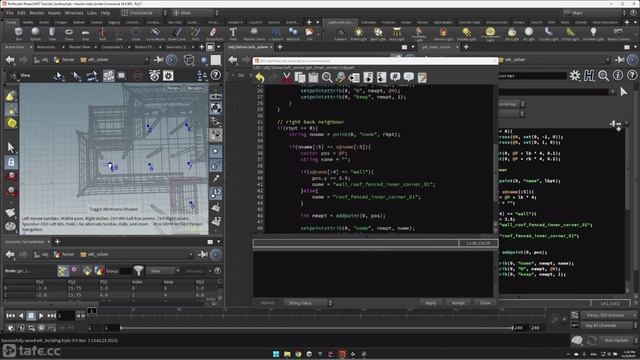The image size is (640, 360).
Task: Toggle detail attribute view in spreadsheet
Action: tap(99, 271)
